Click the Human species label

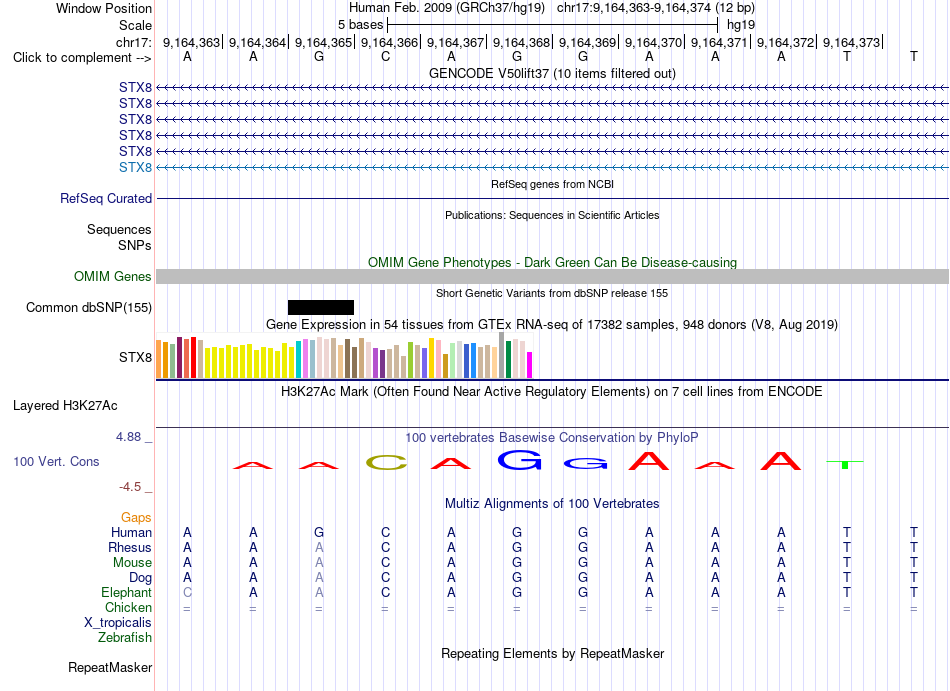[131, 532]
